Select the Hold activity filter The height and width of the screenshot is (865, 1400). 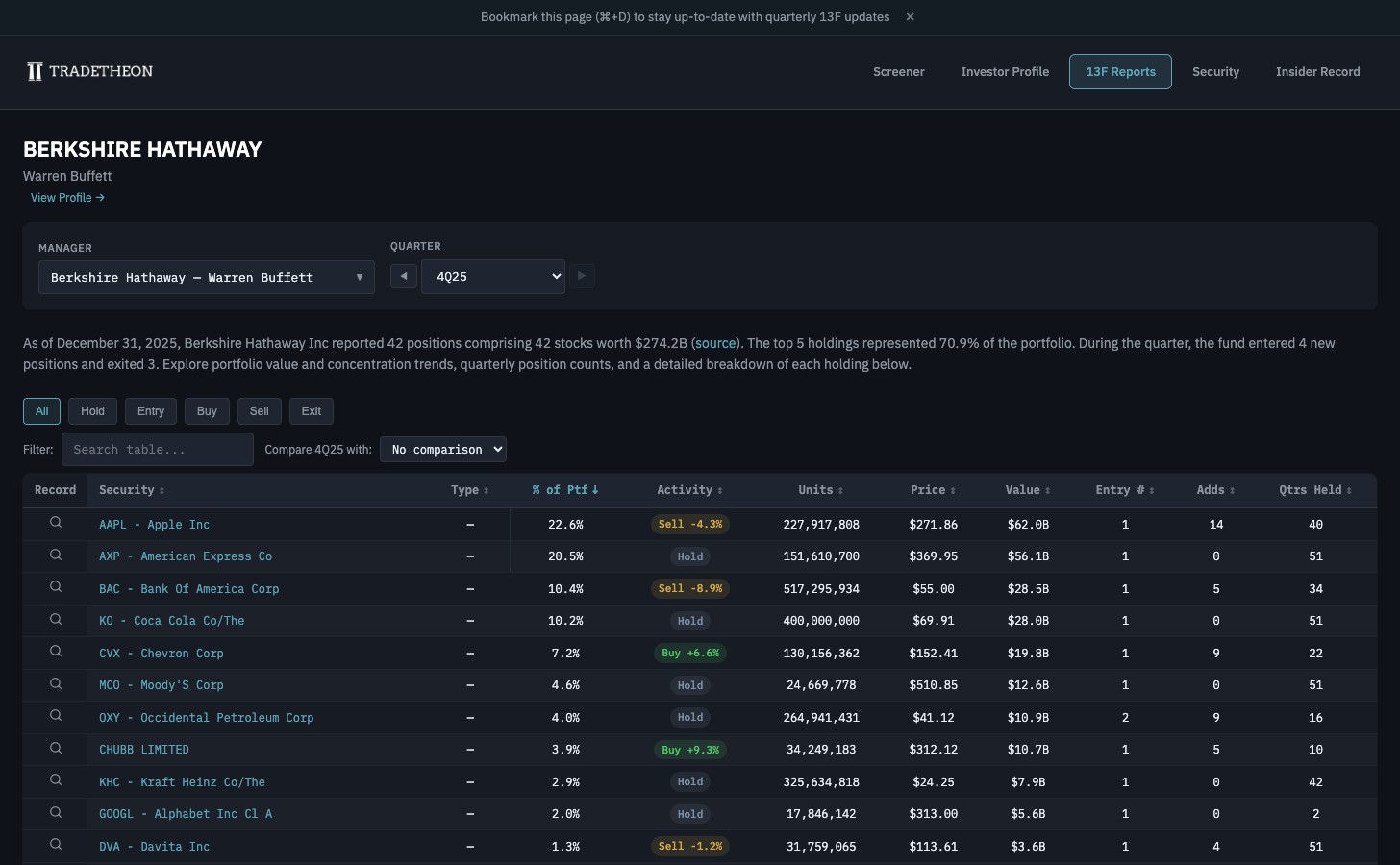coord(92,411)
